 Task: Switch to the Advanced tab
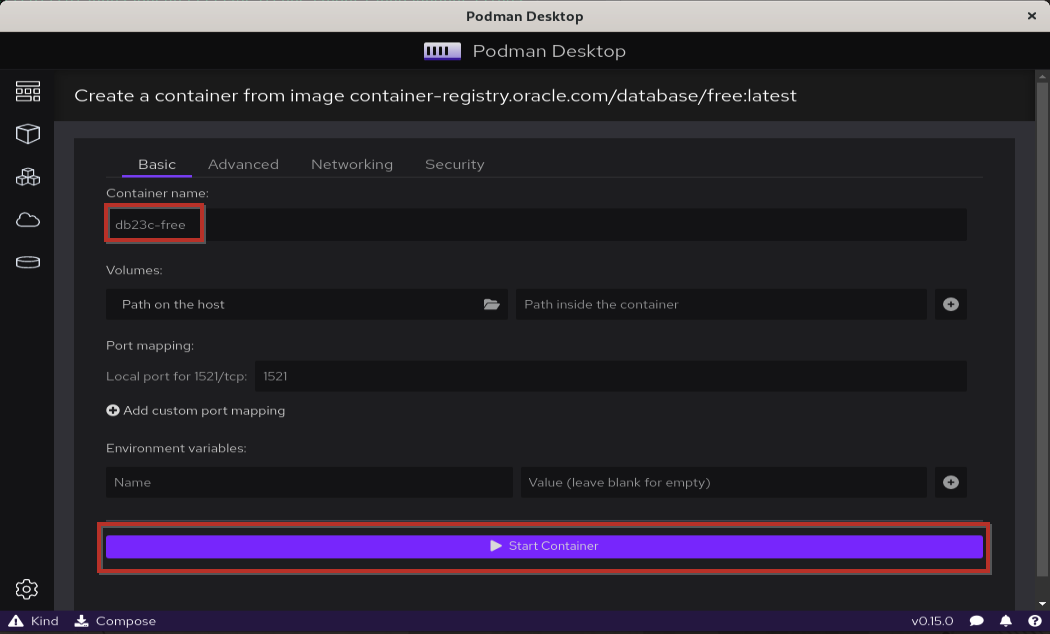243,164
